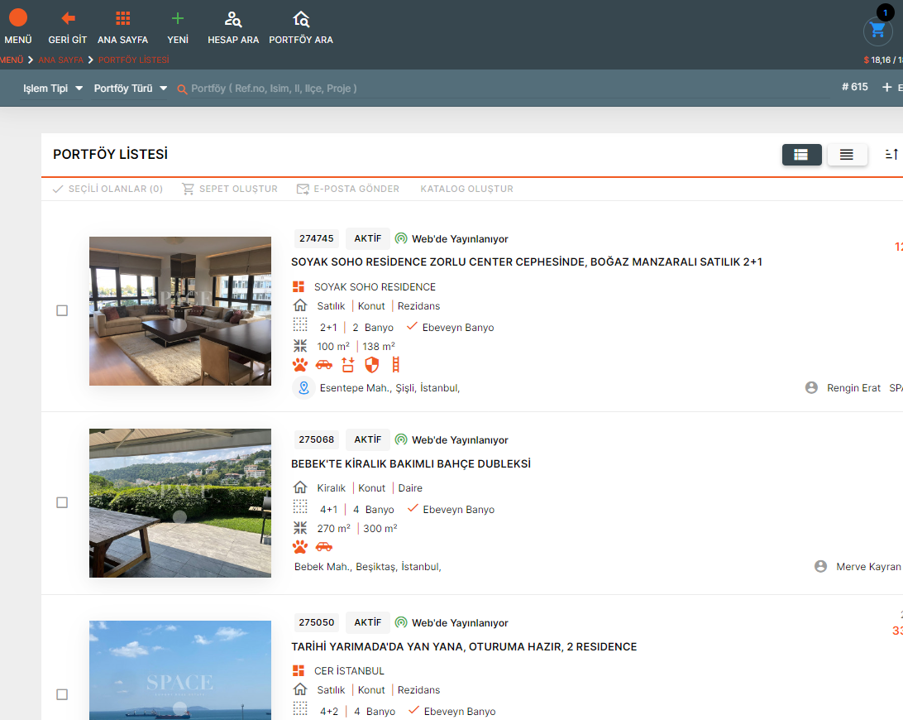Click Web'de Yayınlanıyor text on listing 275068
This screenshot has width=903, height=720.
pyautogui.click(x=460, y=440)
